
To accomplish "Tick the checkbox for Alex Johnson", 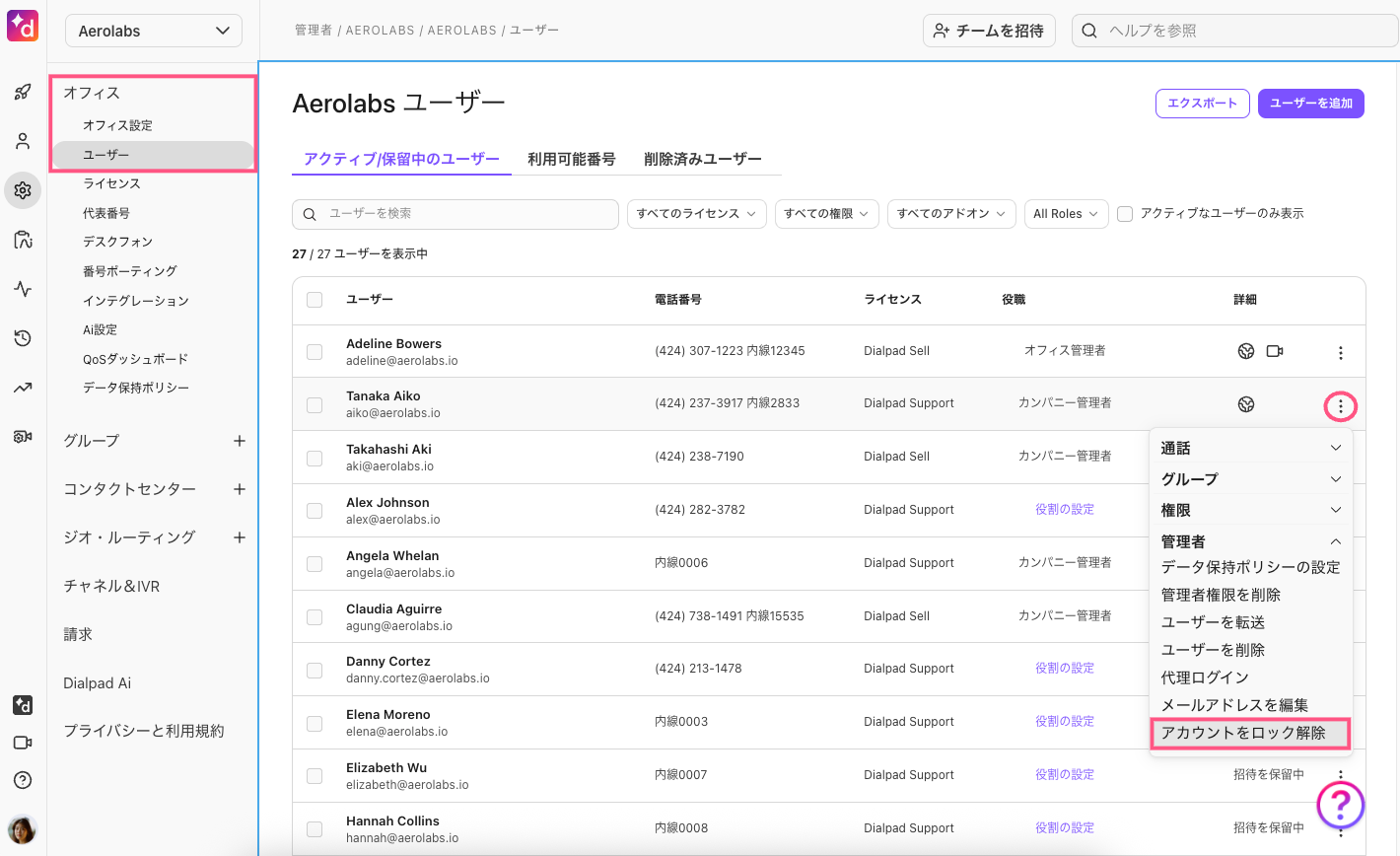I will pos(315,511).
